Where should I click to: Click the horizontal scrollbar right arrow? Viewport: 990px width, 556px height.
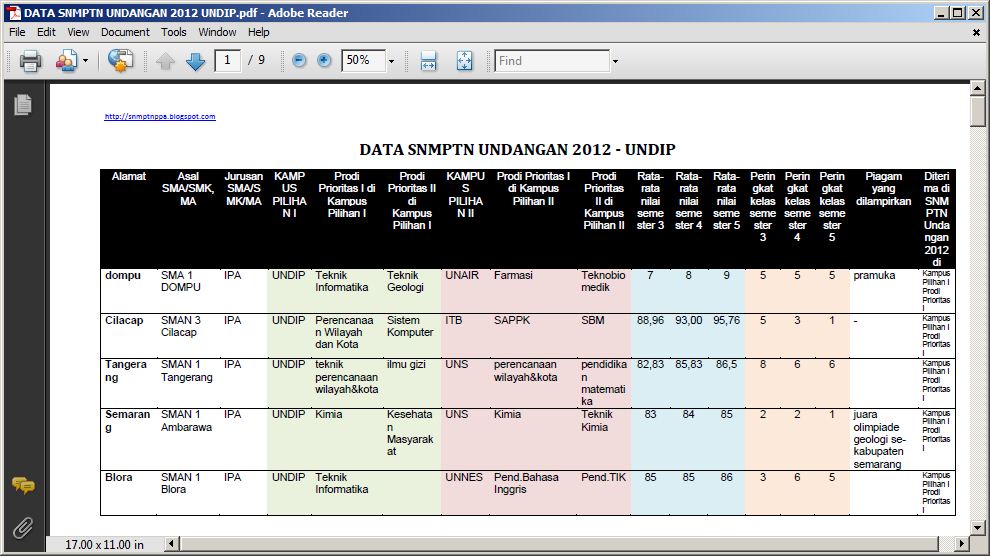[x=962, y=543]
